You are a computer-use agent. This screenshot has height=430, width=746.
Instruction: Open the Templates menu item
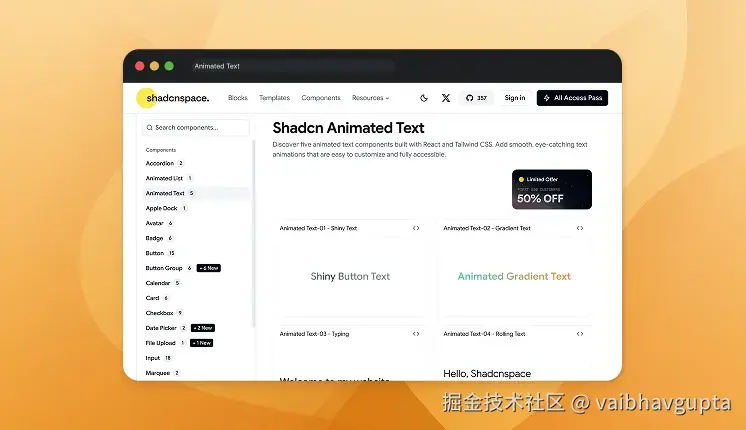pos(275,98)
